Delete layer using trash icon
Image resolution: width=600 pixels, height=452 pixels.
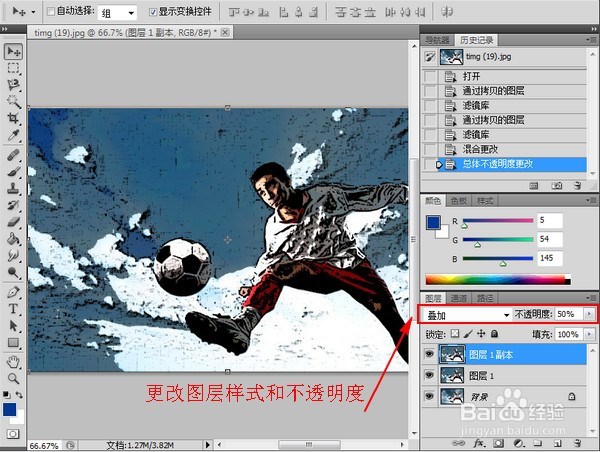tap(578, 443)
